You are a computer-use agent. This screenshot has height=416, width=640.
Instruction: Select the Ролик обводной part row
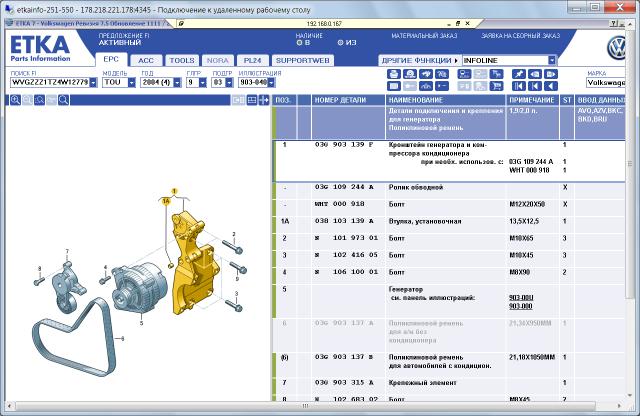pyautogui.click(x=450, y=191)
